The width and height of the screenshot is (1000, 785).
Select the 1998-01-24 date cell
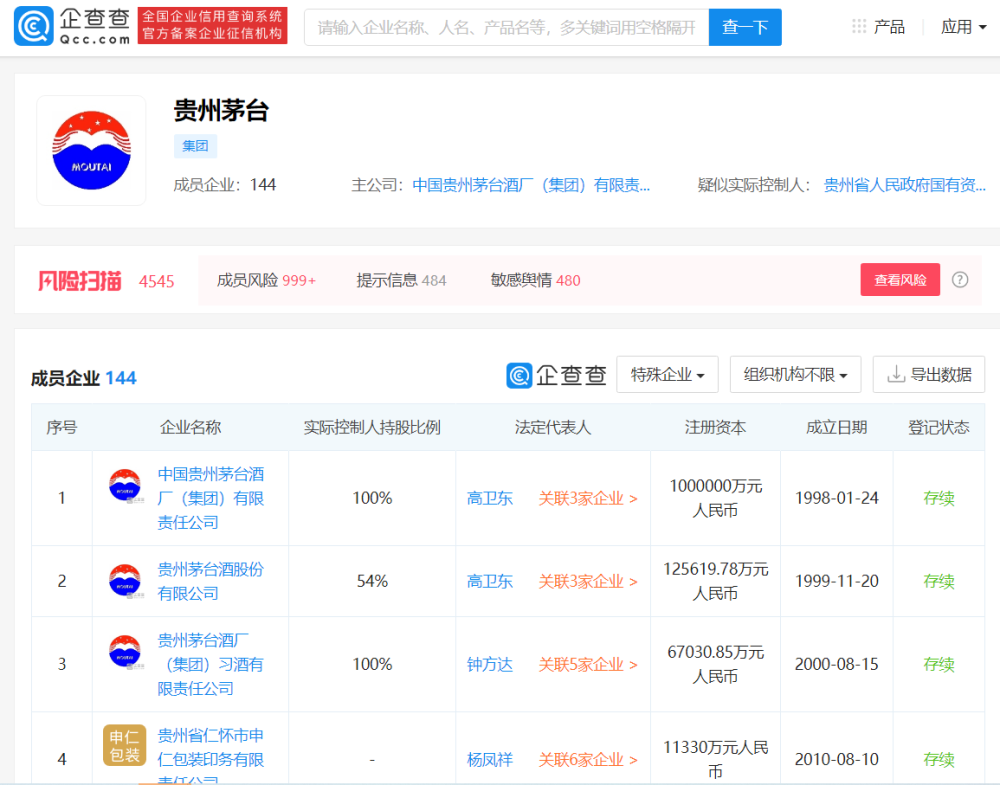pos(837,498)
